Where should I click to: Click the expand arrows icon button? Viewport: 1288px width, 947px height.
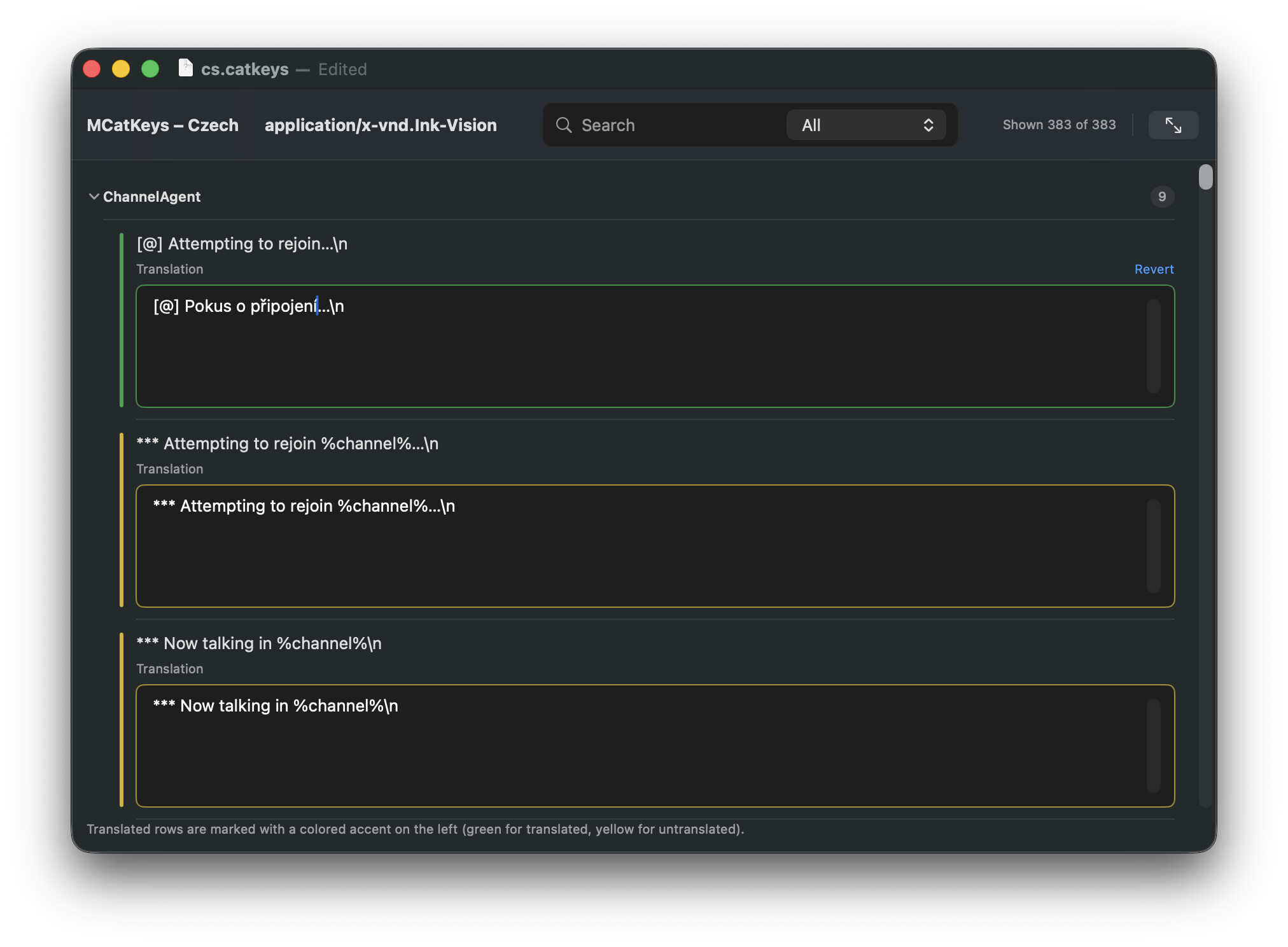(1173, 125)
